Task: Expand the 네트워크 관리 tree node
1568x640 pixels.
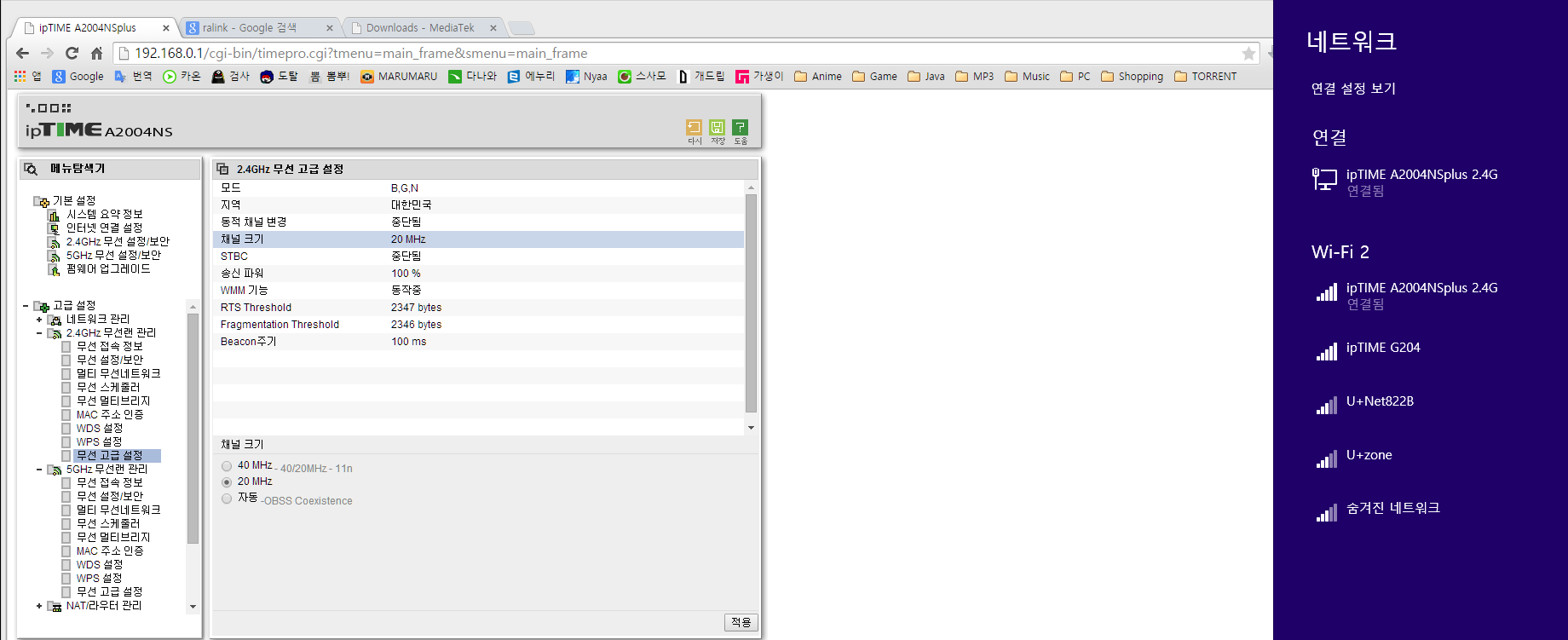Action: [39, 320]
